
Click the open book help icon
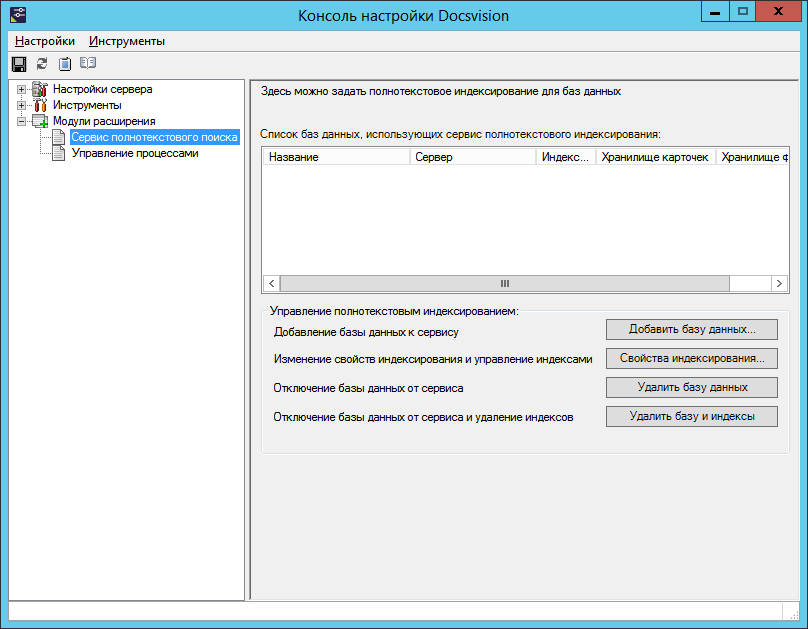tap(88, 63)
